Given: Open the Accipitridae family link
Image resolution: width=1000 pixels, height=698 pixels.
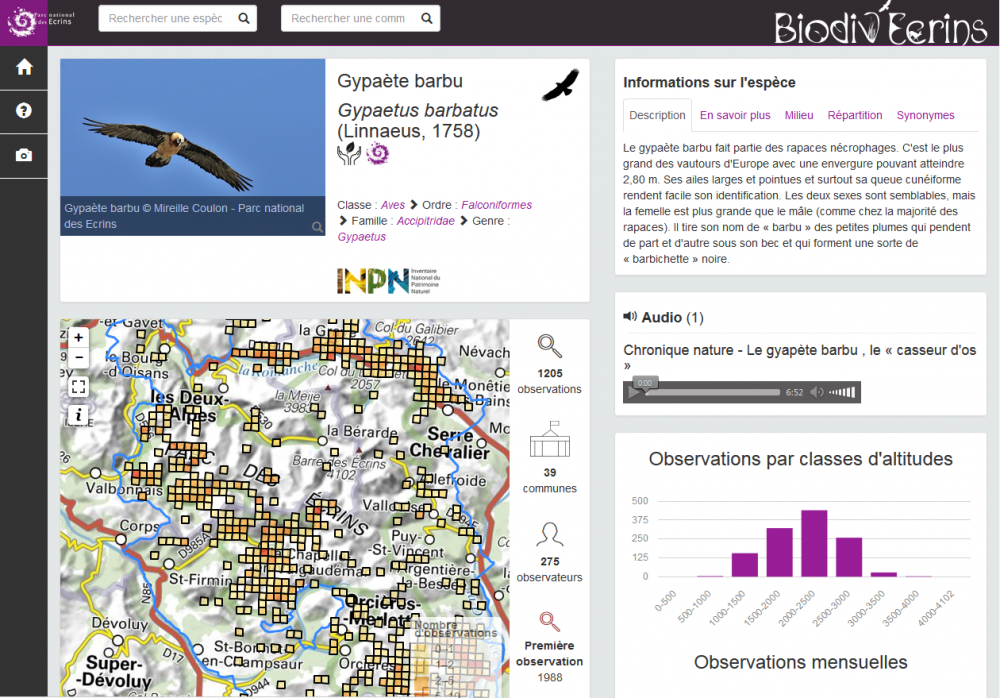Looking at the screenshot, I should (x=425, y=221).
